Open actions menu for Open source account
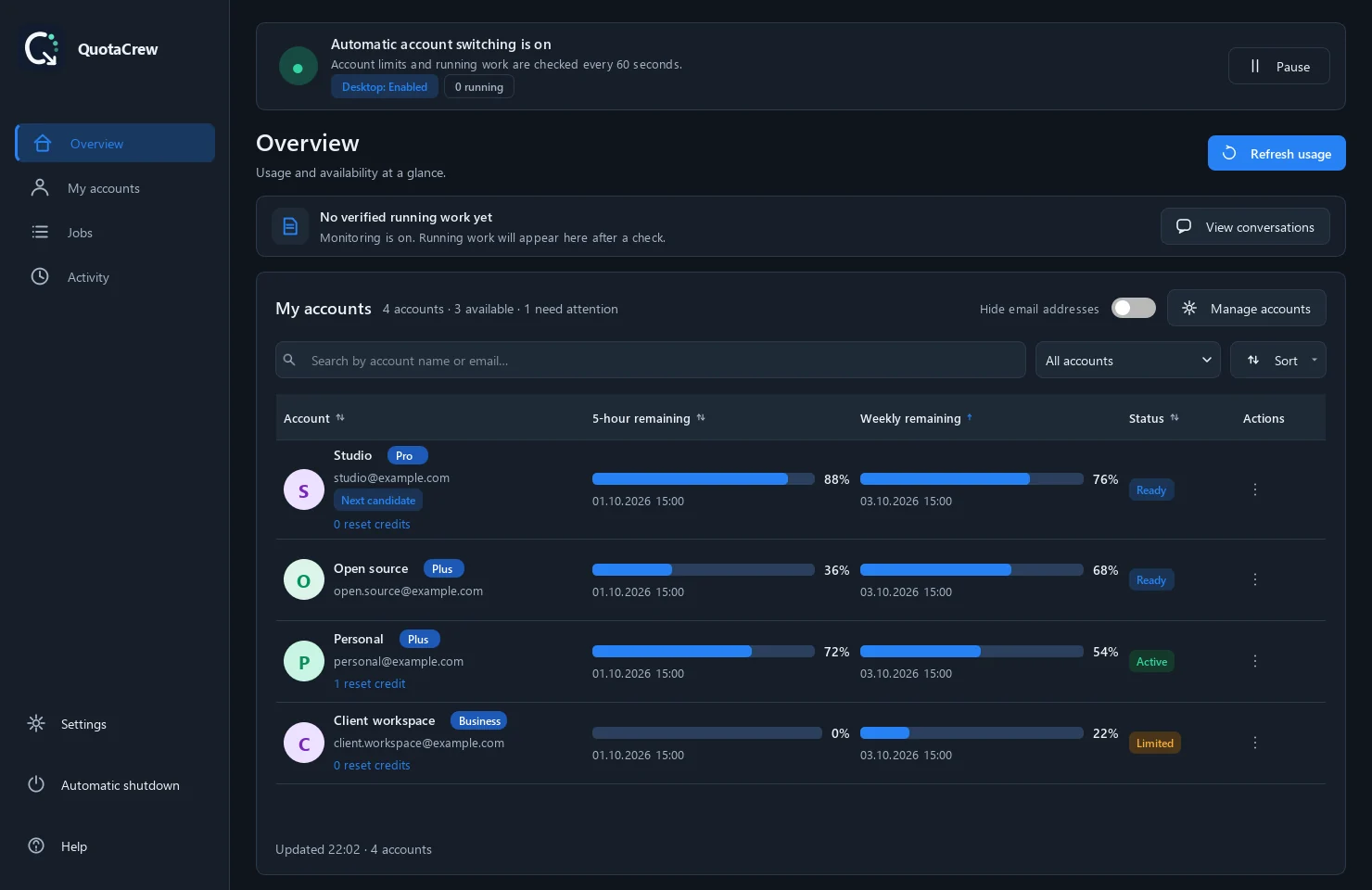 (1255, 579)
